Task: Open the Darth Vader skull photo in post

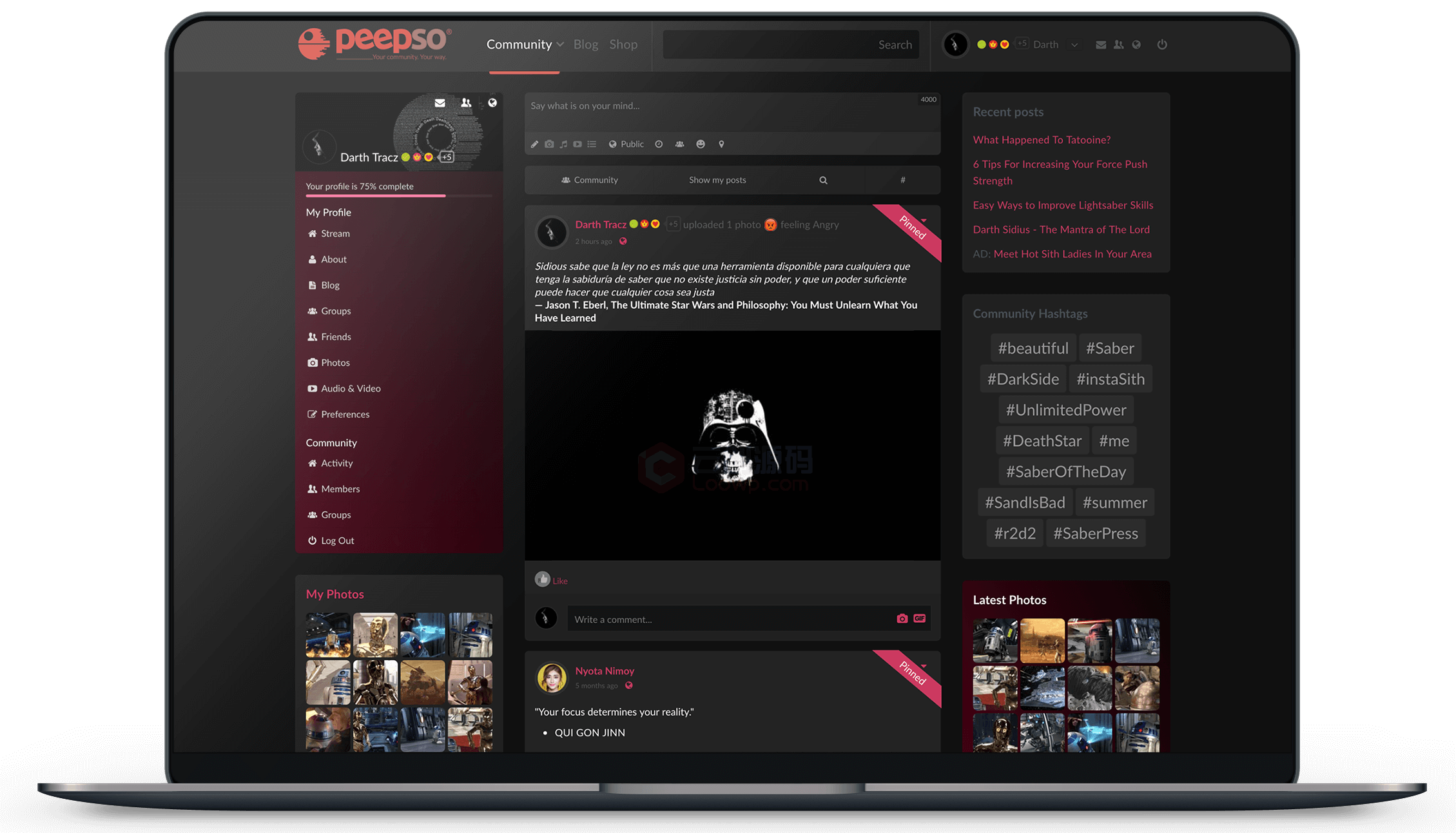Action: coord(732,445)
